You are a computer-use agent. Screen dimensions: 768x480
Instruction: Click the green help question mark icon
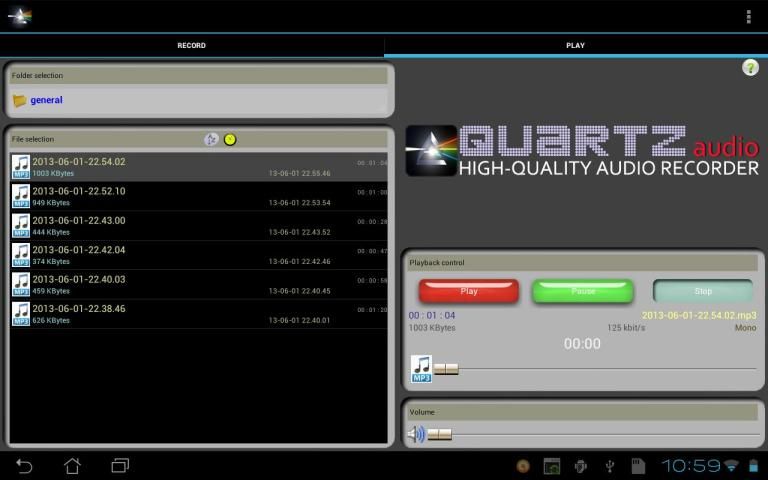tap(750, 67)
